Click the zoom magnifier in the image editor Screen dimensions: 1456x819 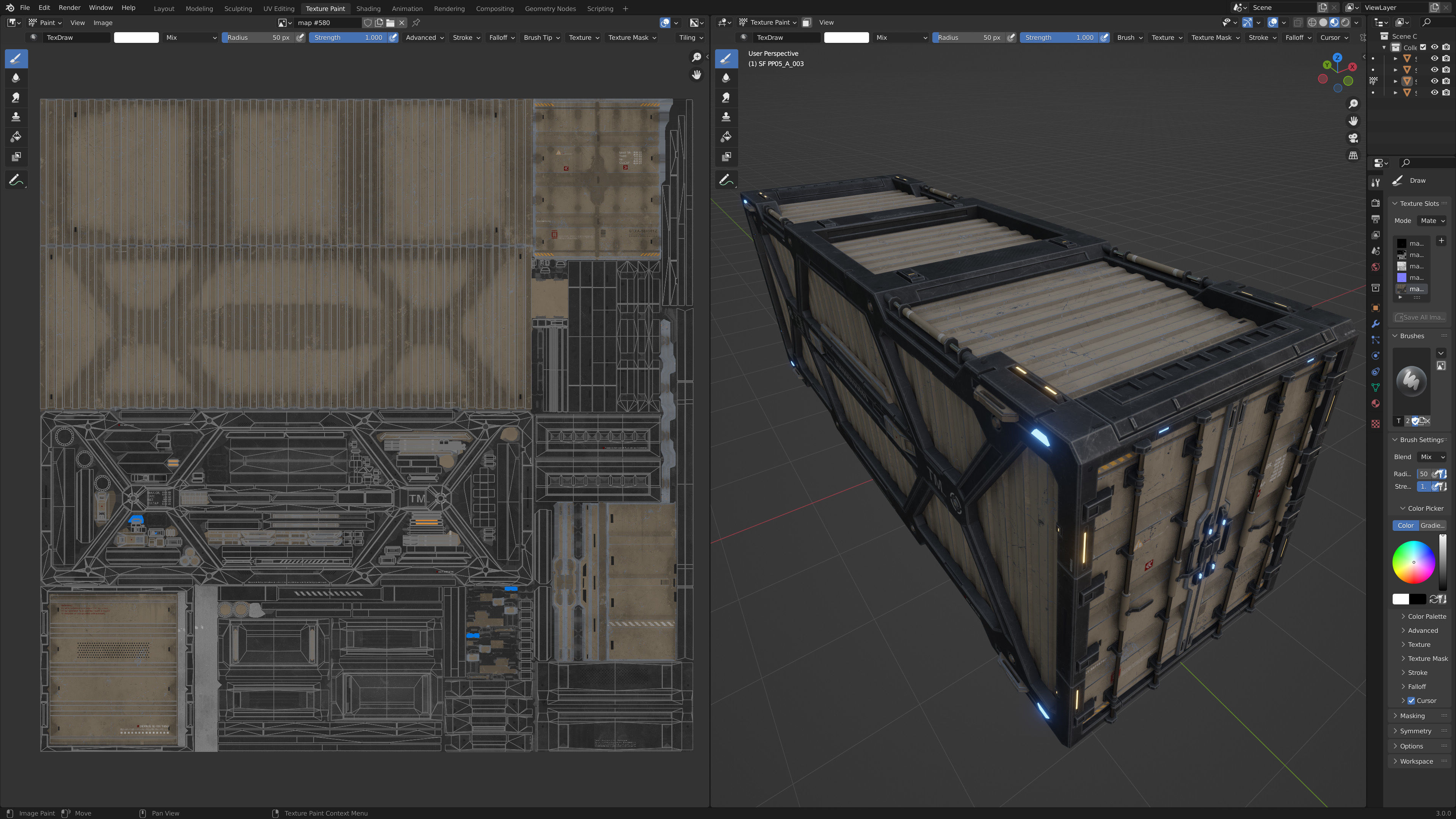pos(697,57)
